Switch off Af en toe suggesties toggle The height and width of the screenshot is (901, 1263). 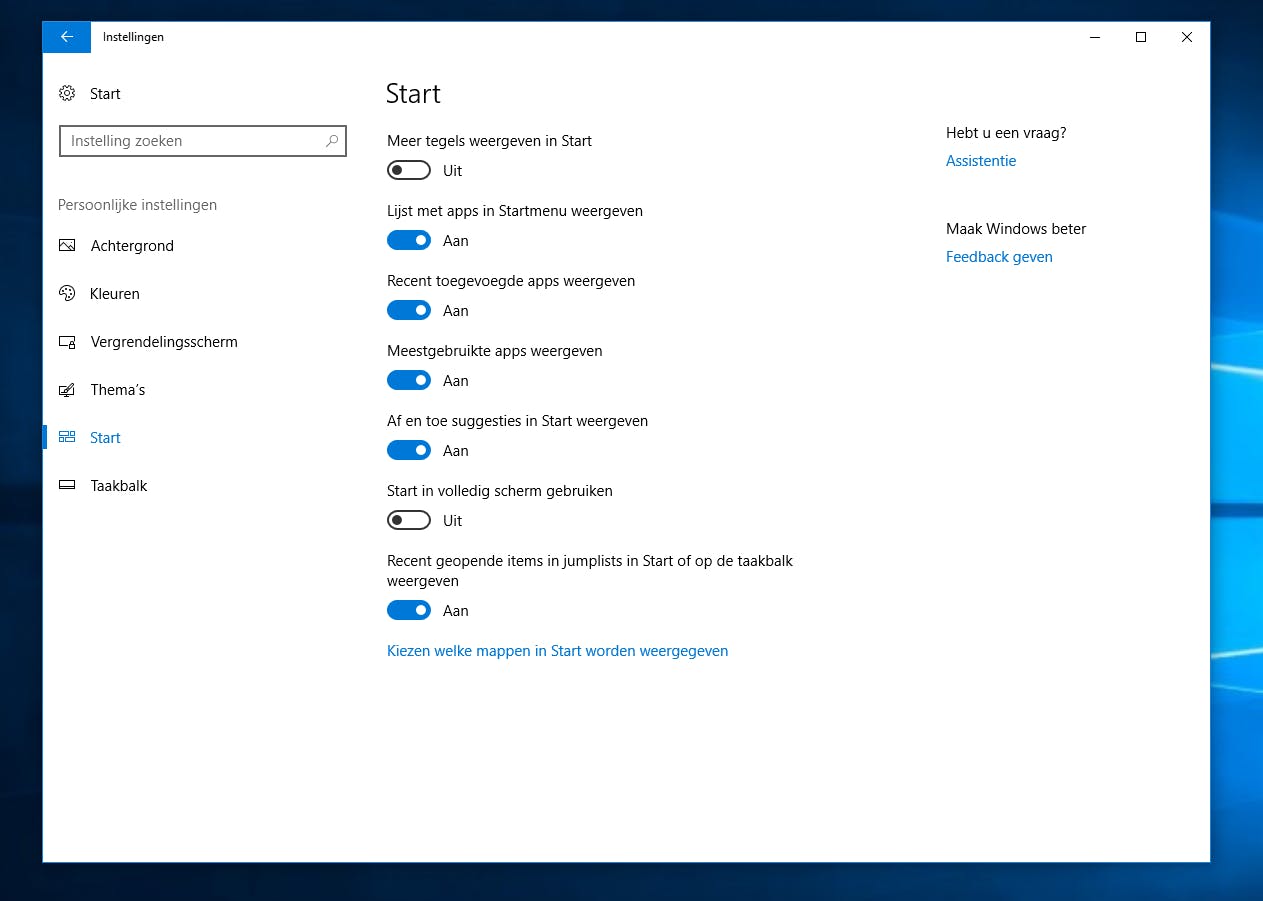coord(409,450)
